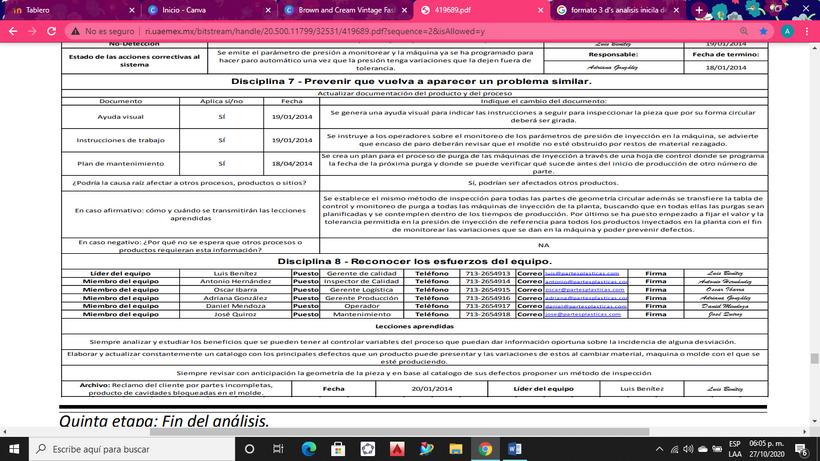Click the vertical scrollbar thumb
The height and width of the screenshot is (461, 820).
pyautogui.click(x=814, y=359)
